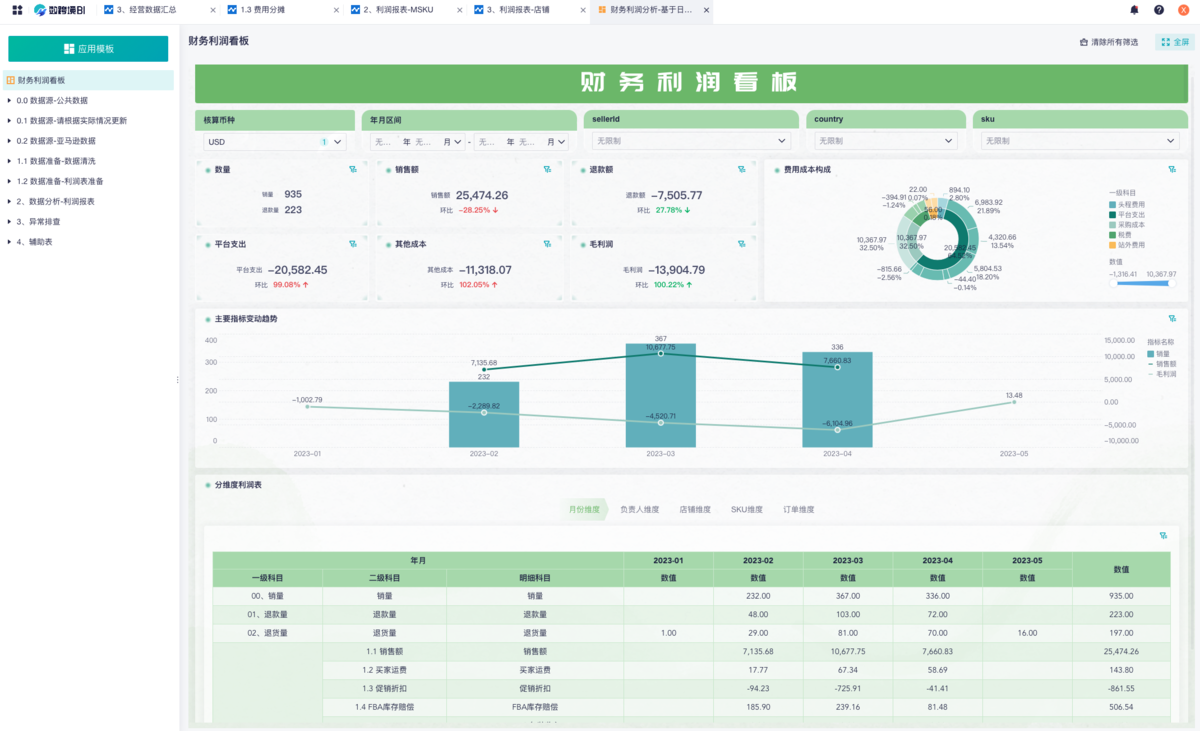Click the notification bell icon

[1134, 10]
